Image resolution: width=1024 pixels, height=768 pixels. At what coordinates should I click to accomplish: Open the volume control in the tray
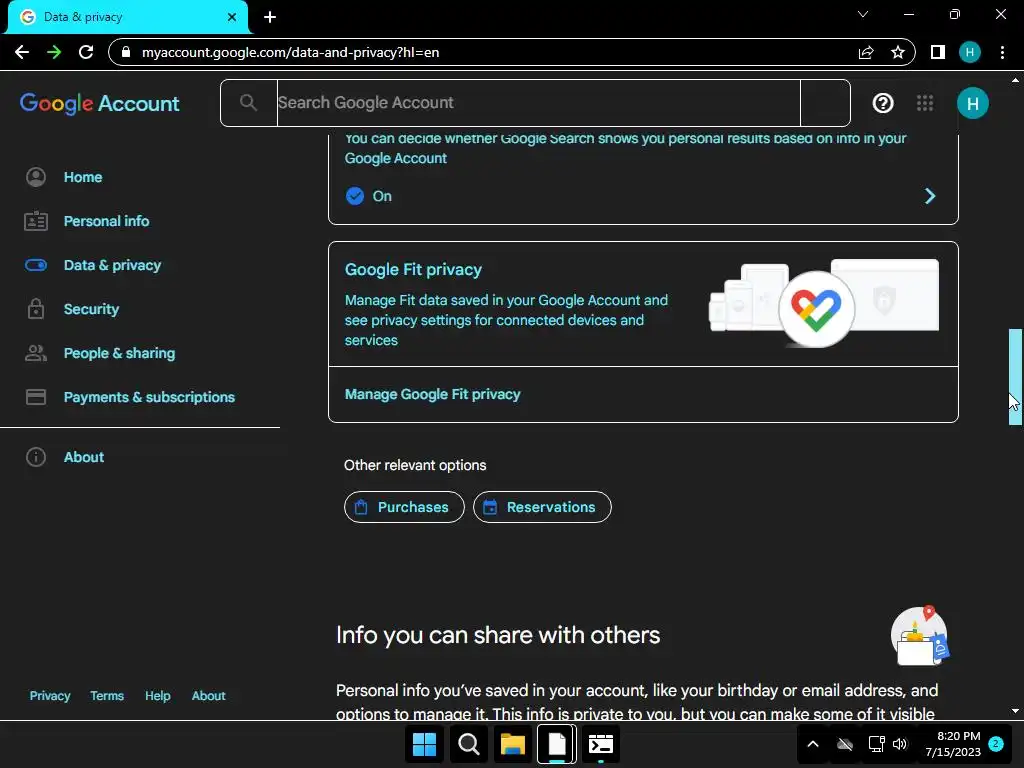(x=900, y=744)
